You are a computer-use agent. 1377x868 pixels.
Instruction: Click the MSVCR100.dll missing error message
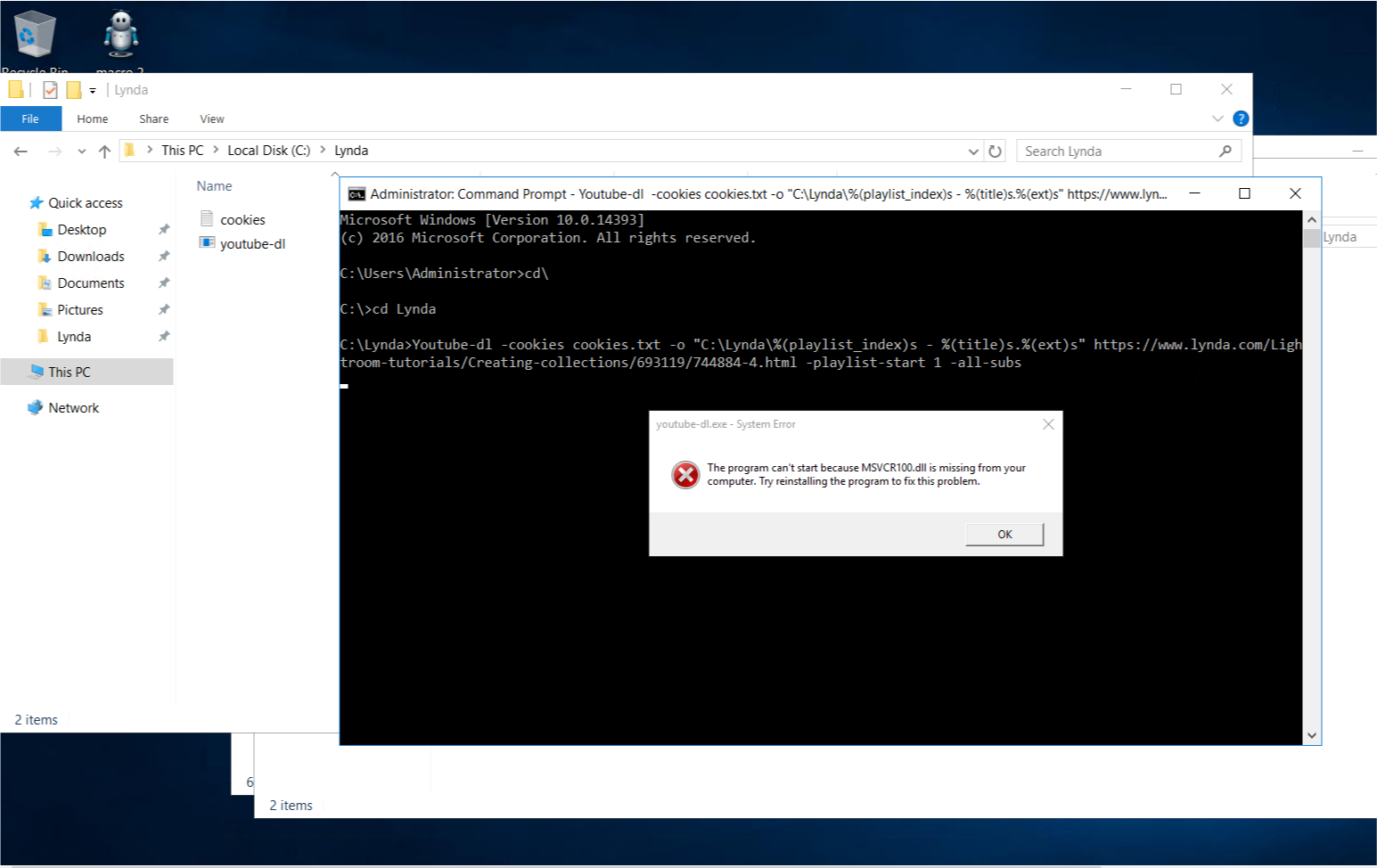(866, 474)
